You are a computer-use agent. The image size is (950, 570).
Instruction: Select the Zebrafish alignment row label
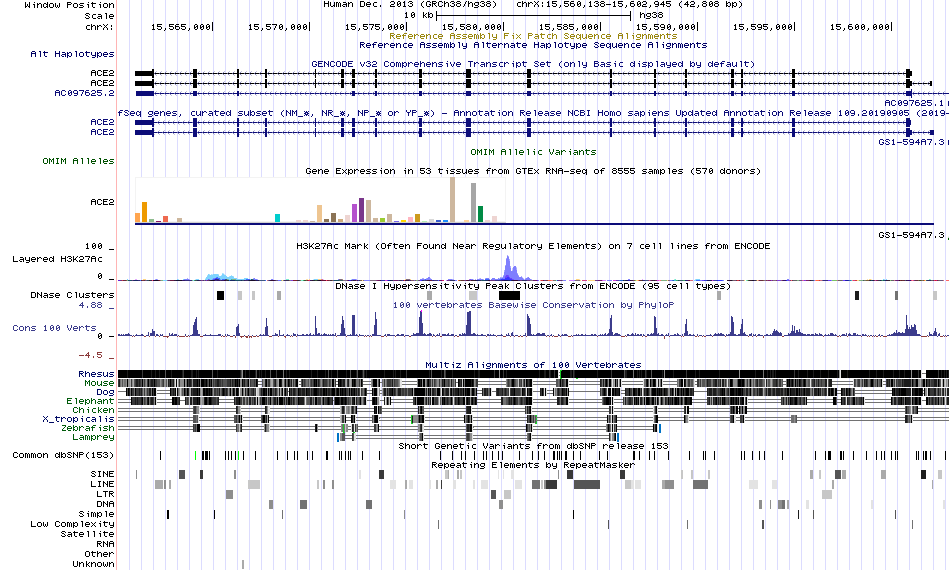point(87,428)
